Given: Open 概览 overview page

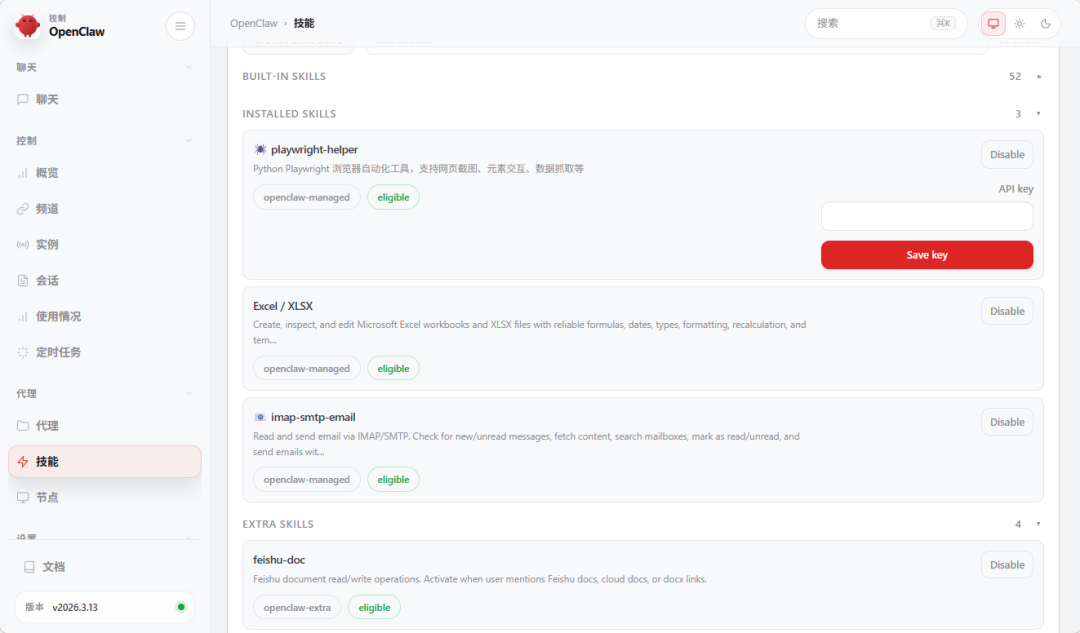Looking at the screenshot, I should (x=105, y=173).
